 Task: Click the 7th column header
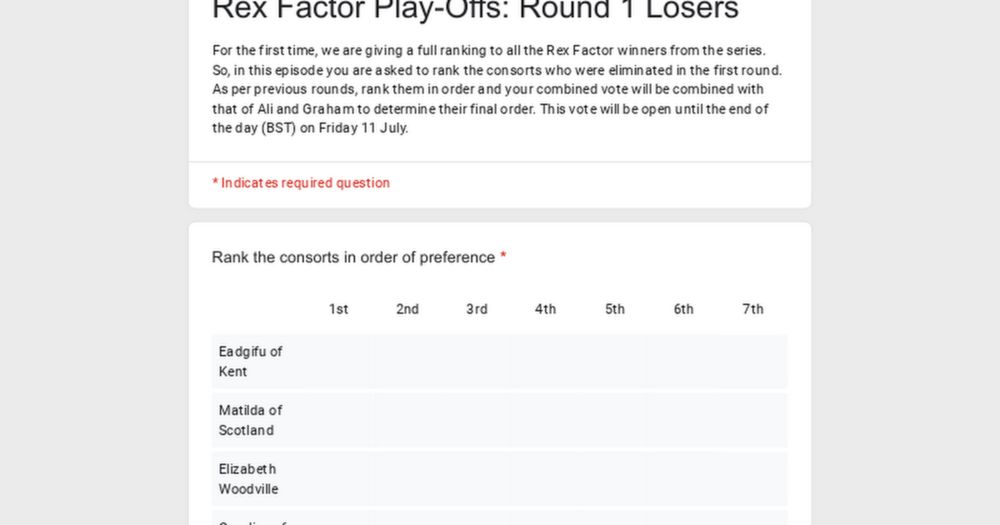(753, 309)
